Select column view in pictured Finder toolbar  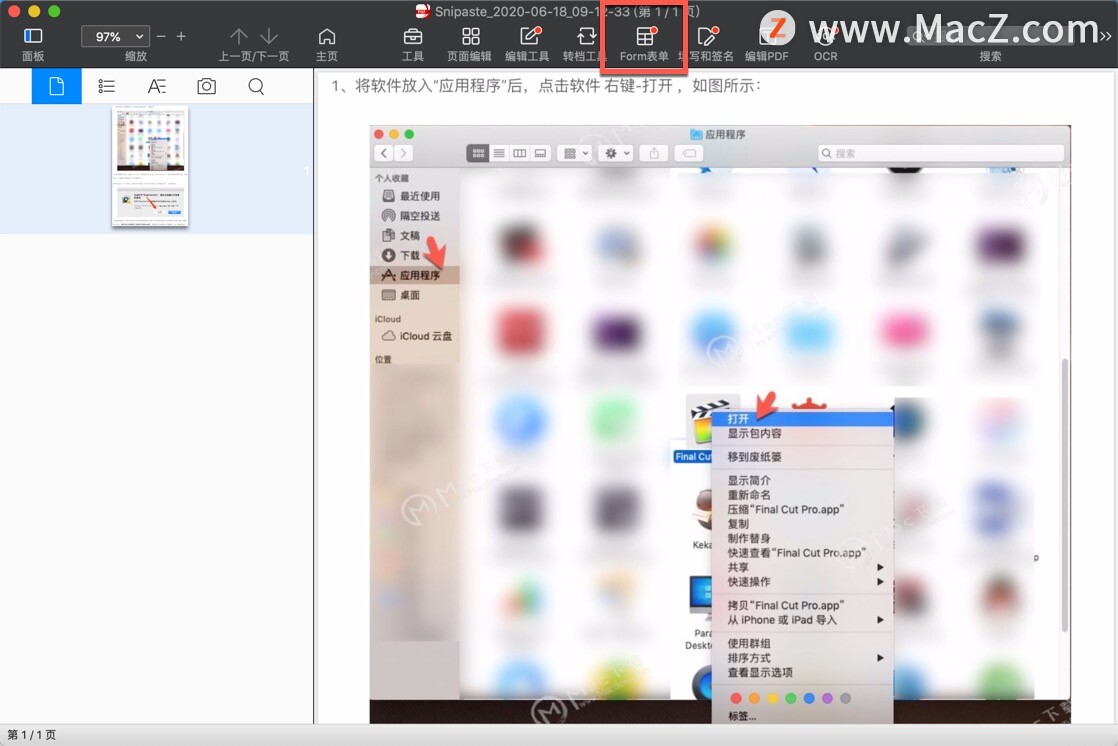(520, 153)
